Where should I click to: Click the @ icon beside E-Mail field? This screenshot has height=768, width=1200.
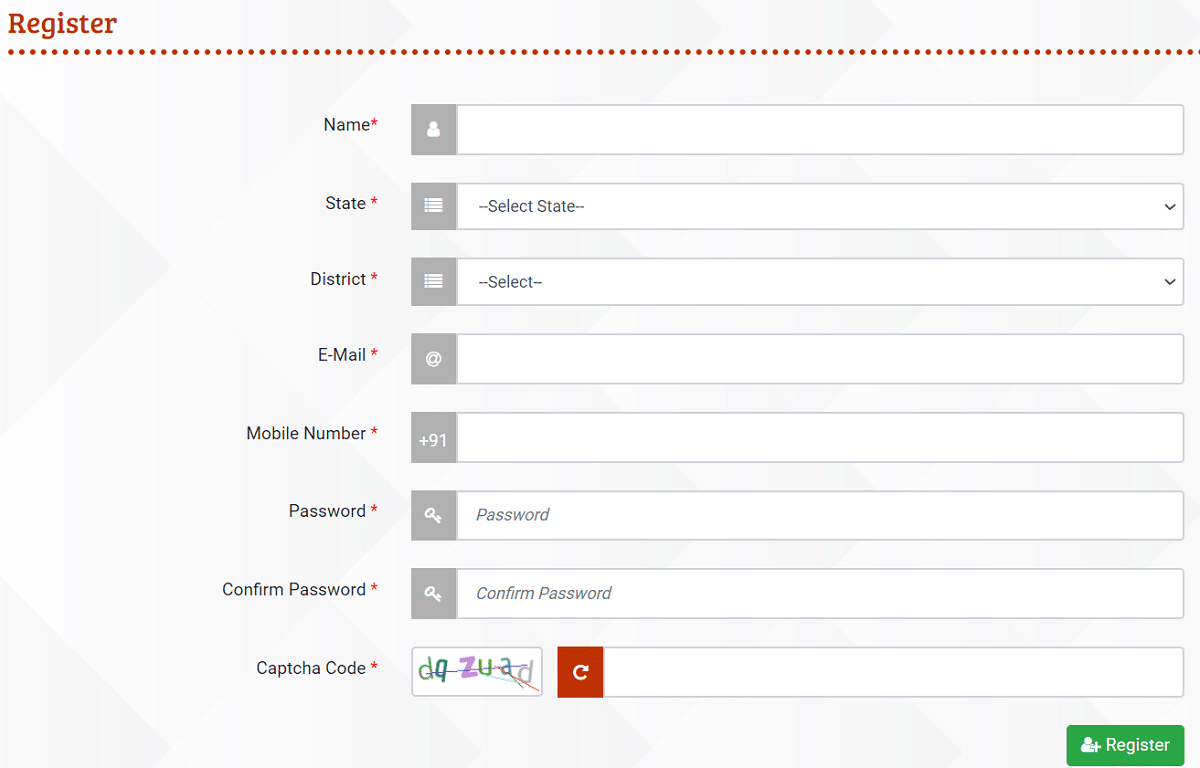(433, 359)
